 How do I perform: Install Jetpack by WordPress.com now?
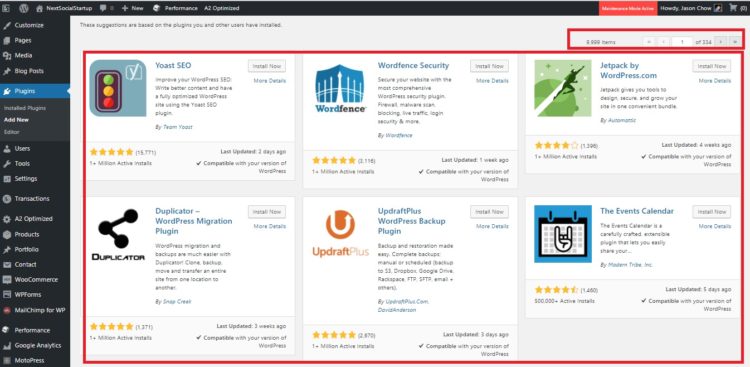tap(712, 66)
